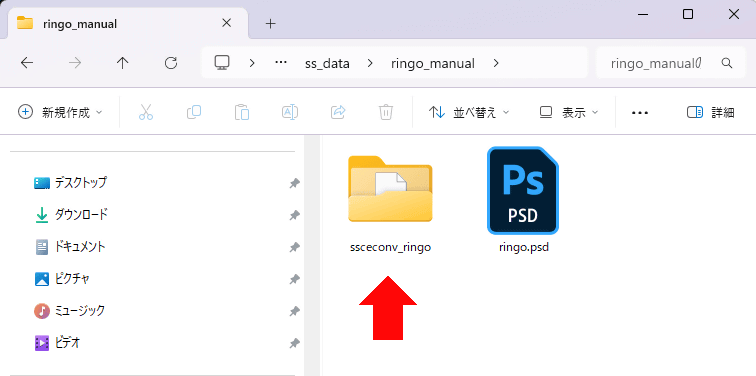The width and height of the screenshot is (756, 376).
Task: Open the 新規作成 dropdown
Action: pos(60,112)
